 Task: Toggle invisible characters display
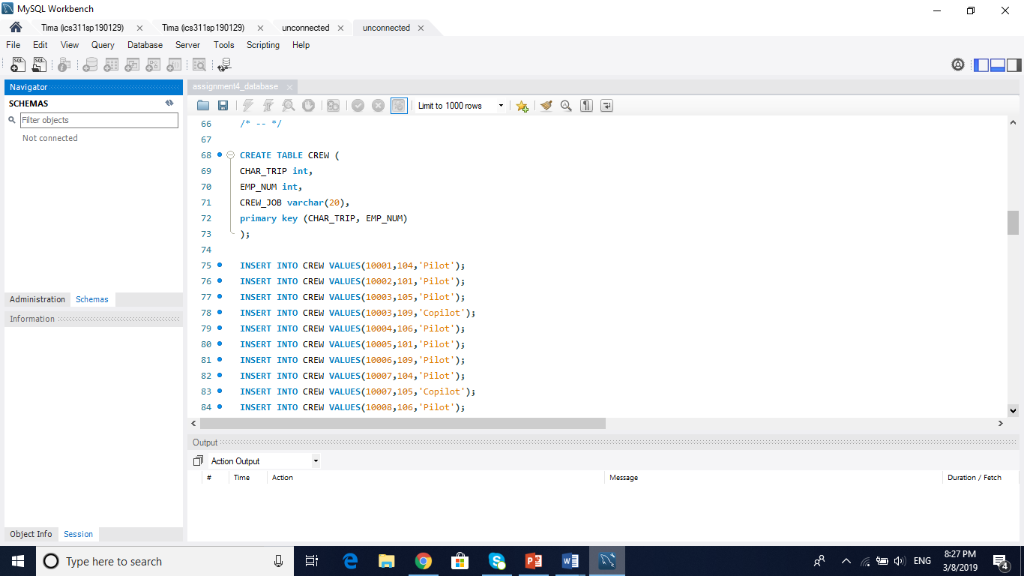coord(586,105)
